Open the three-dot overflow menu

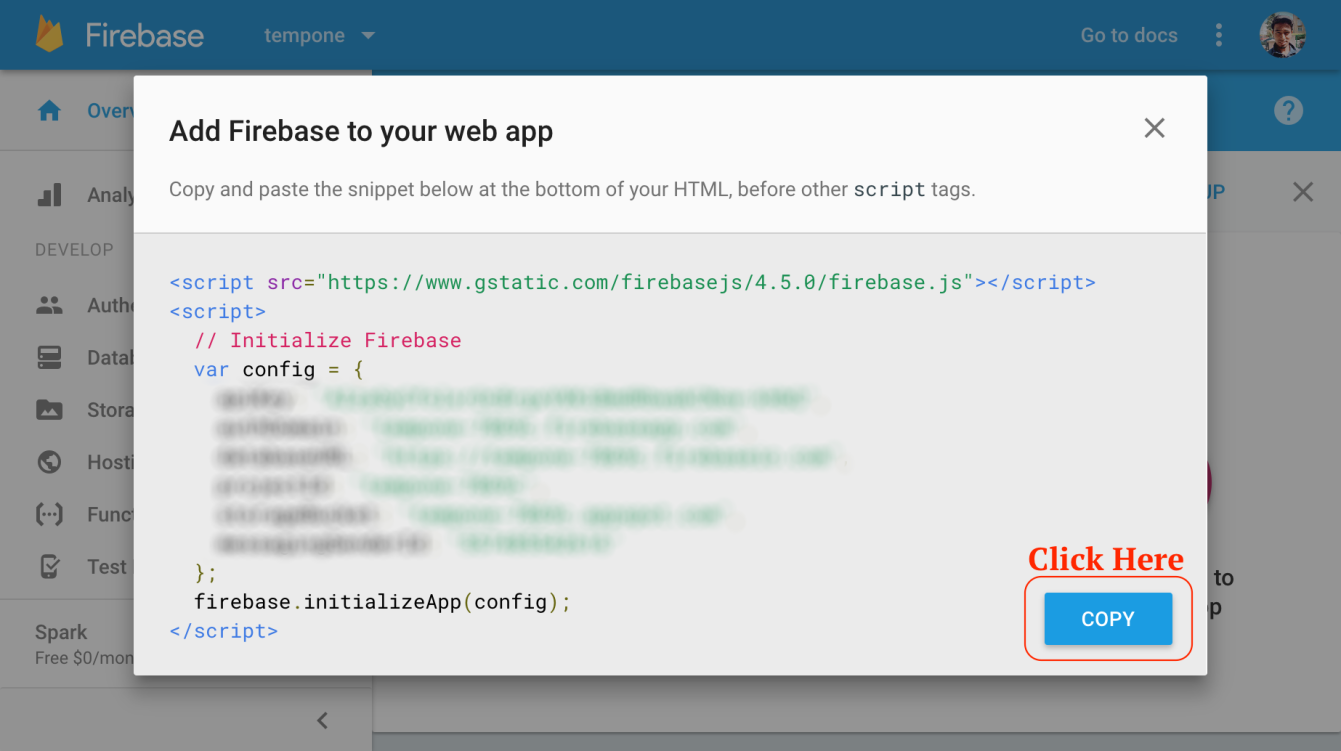click(x=1218, y=35)
